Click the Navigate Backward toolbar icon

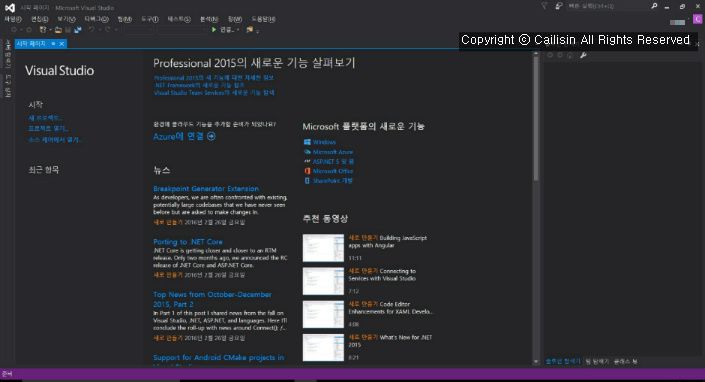[14, 30]
